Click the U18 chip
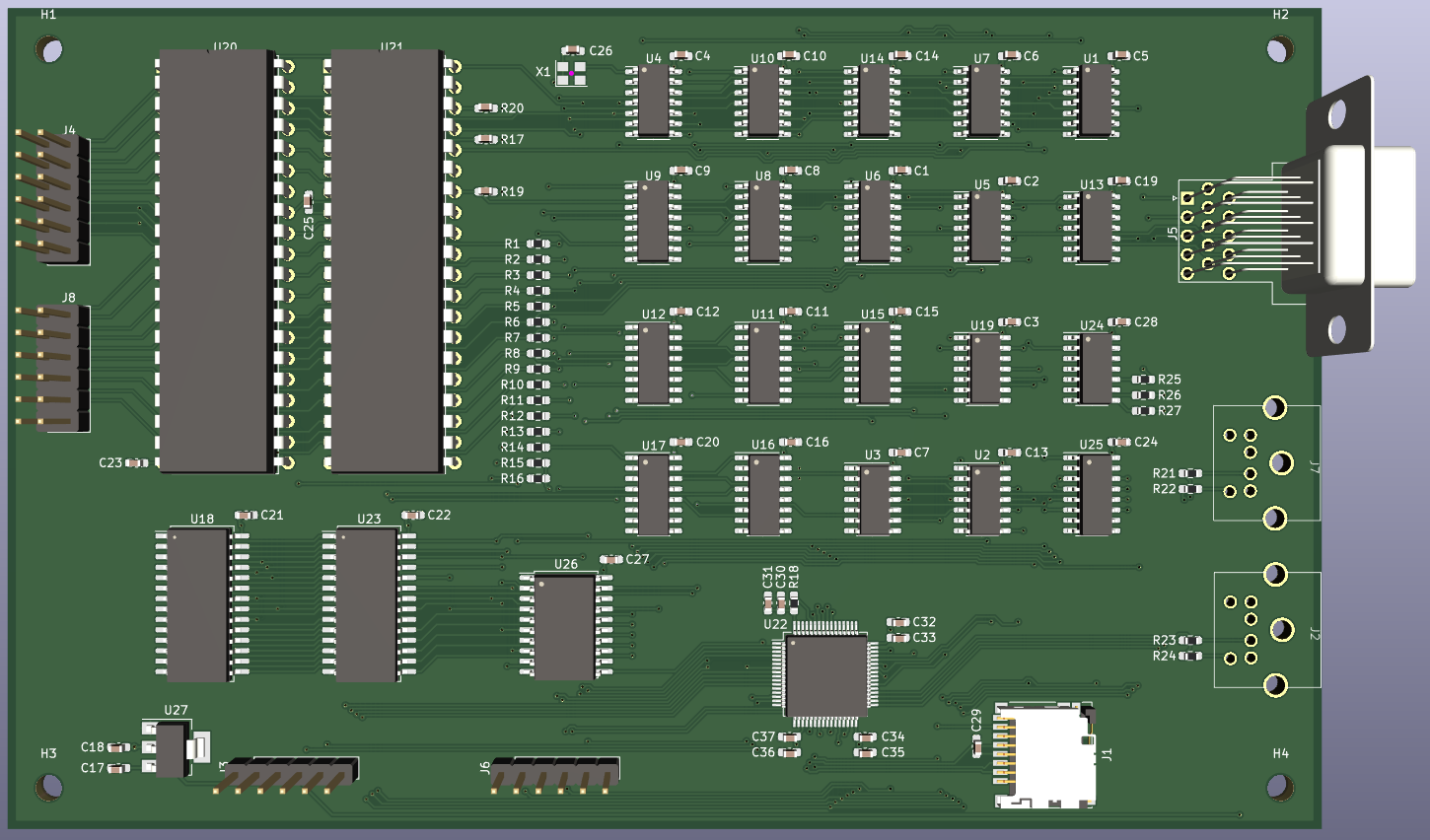 pyautogui.click(x=197, y=605)
